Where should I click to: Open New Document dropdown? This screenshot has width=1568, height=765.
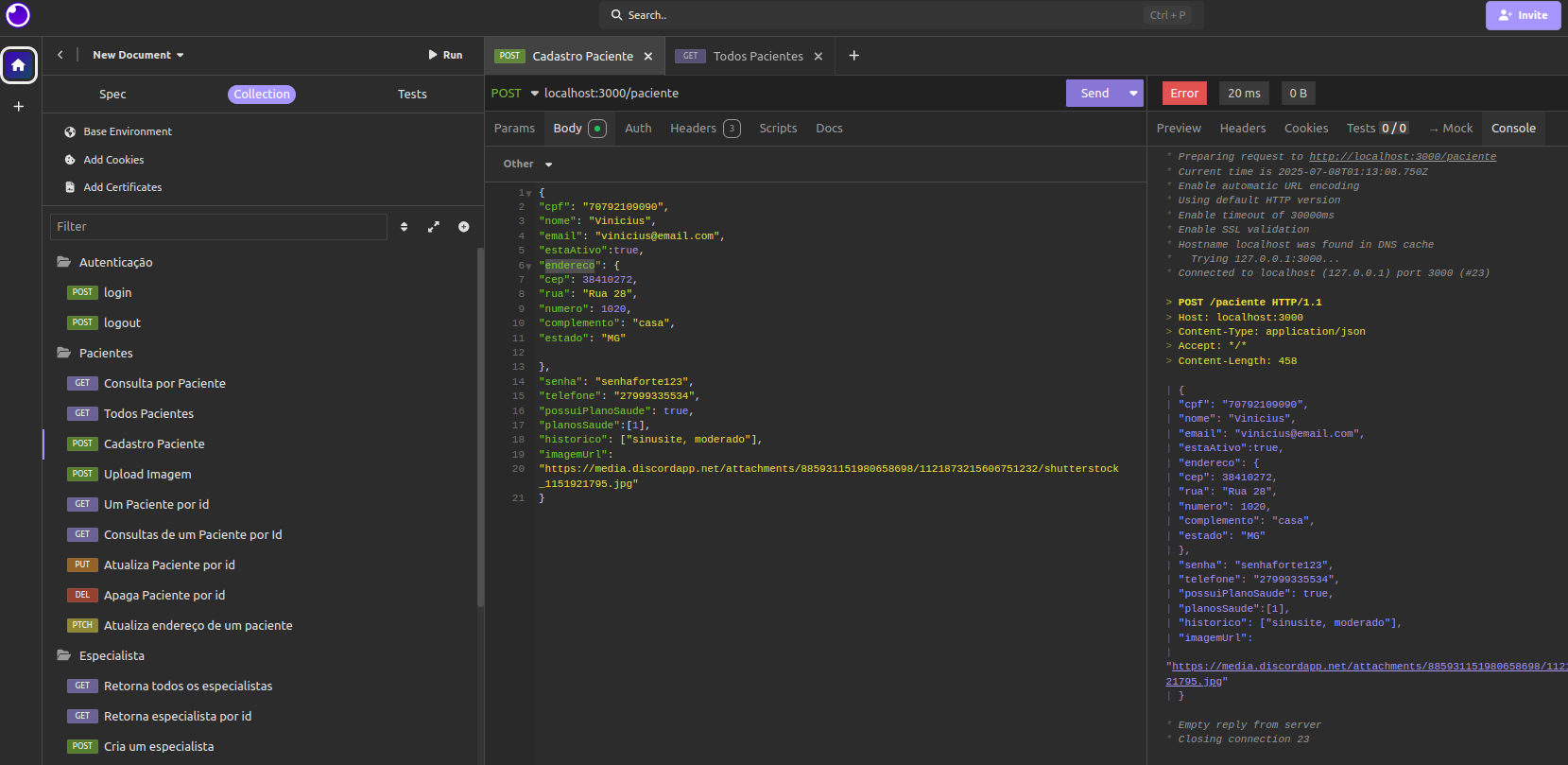tap(139, 55)
